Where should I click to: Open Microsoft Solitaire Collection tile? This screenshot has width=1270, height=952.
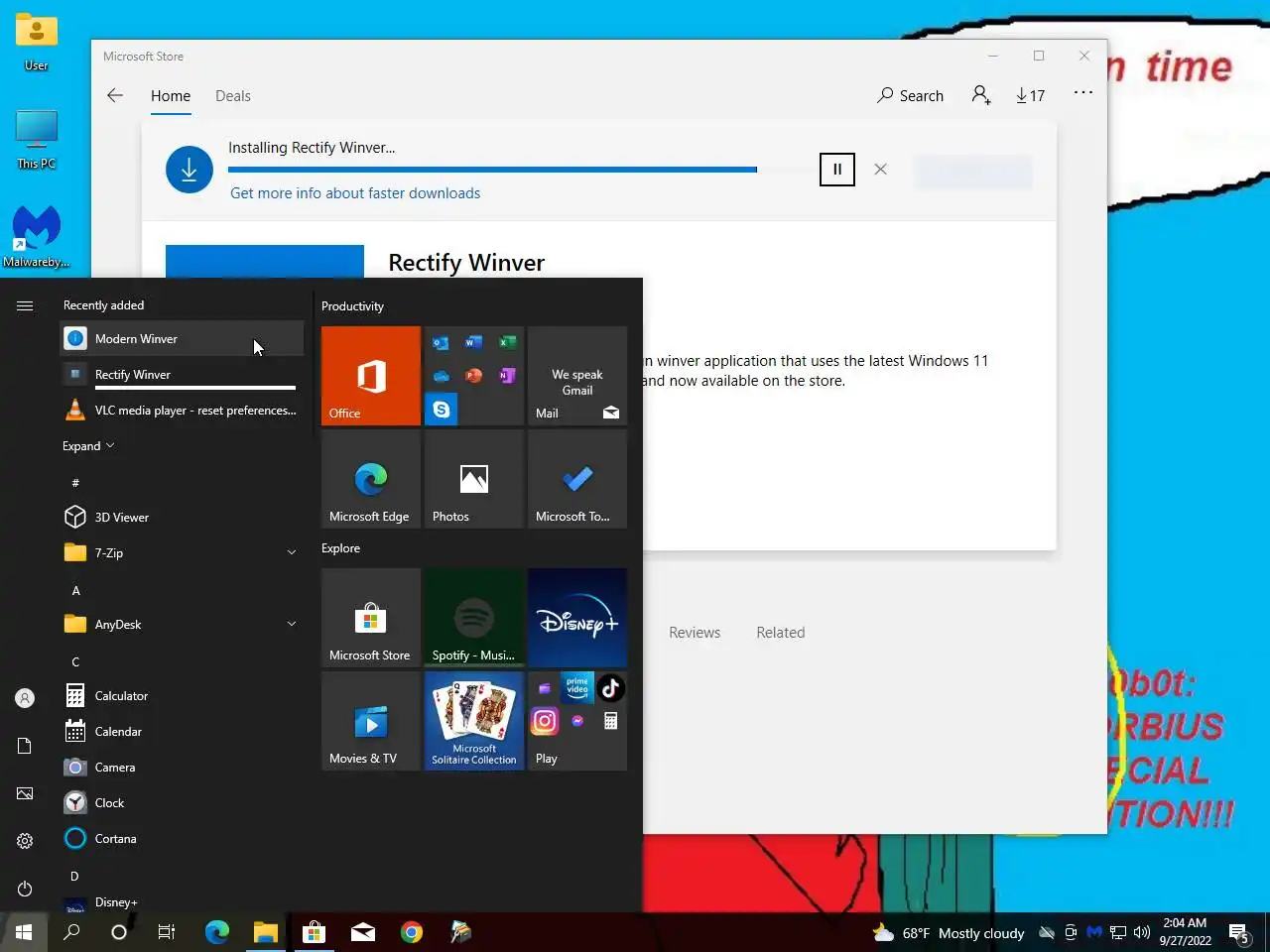coord(474,721)
